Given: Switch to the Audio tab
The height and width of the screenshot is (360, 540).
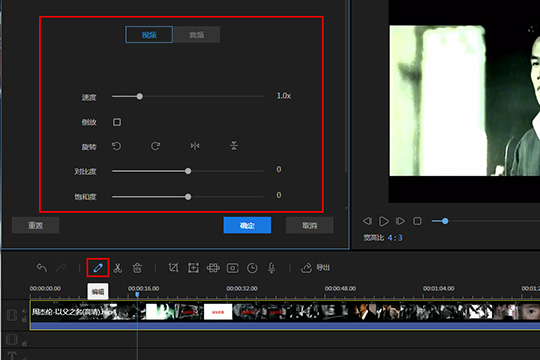Looking at the screenshot, I should coord(197,34).
